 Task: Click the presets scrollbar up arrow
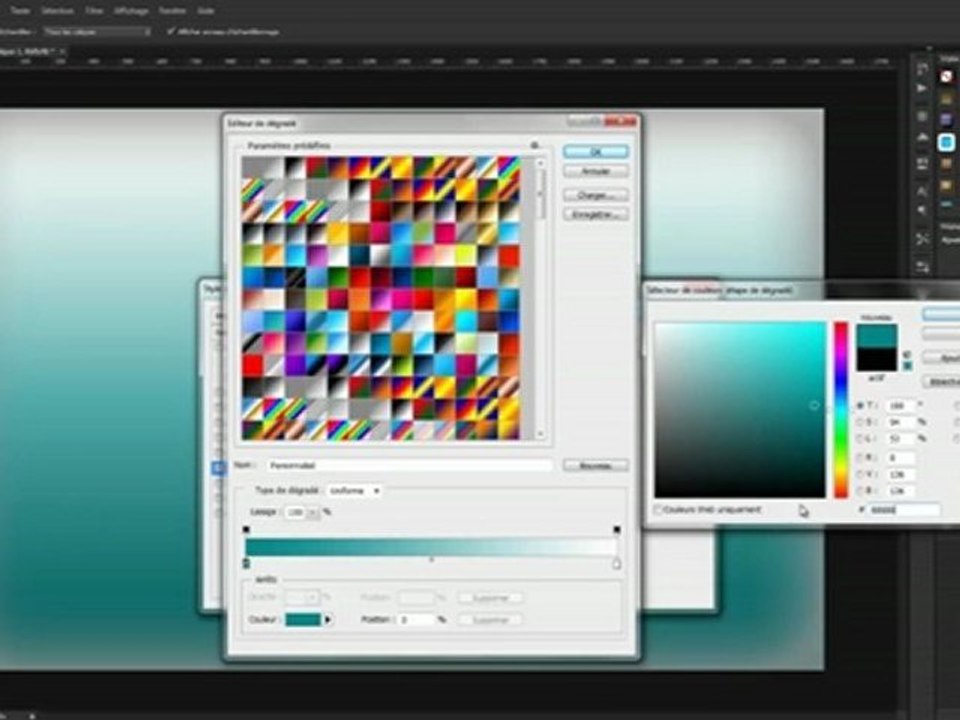[540, 163]
